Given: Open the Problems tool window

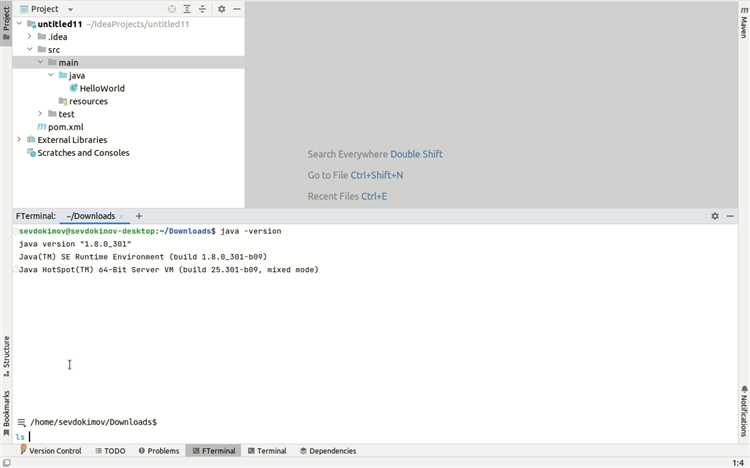Looking at the screenshot, I should pyautogui.click(x=159, y=451).
